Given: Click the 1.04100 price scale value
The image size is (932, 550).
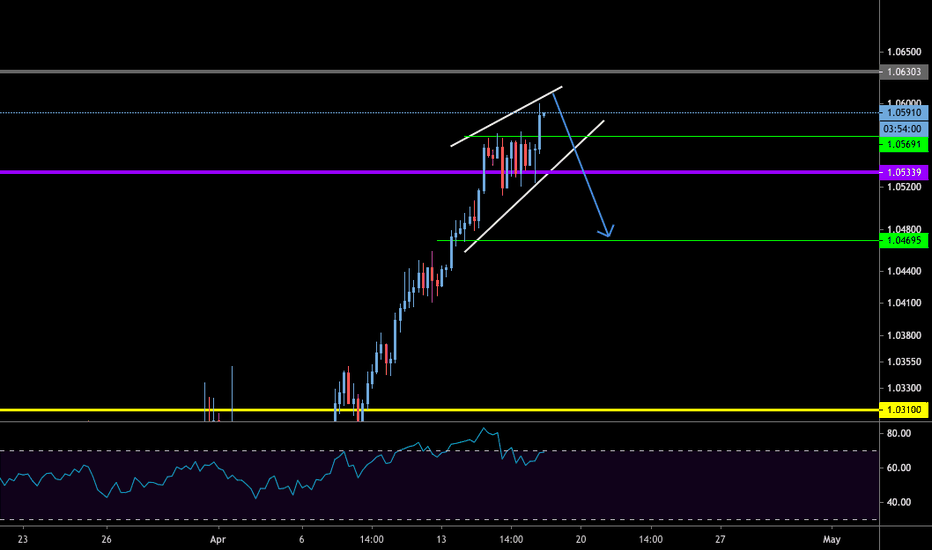Looking at the screenshot, I should tap(904, 303).
